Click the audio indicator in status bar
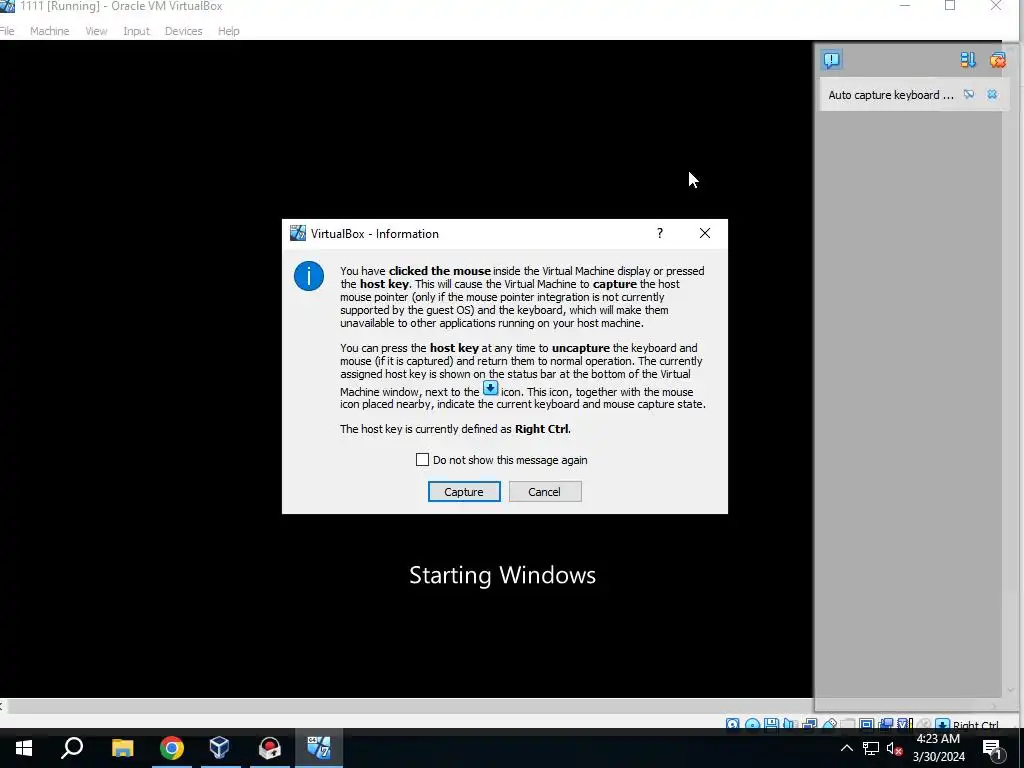The image size is (1024, 768). [x=790, y=724]
